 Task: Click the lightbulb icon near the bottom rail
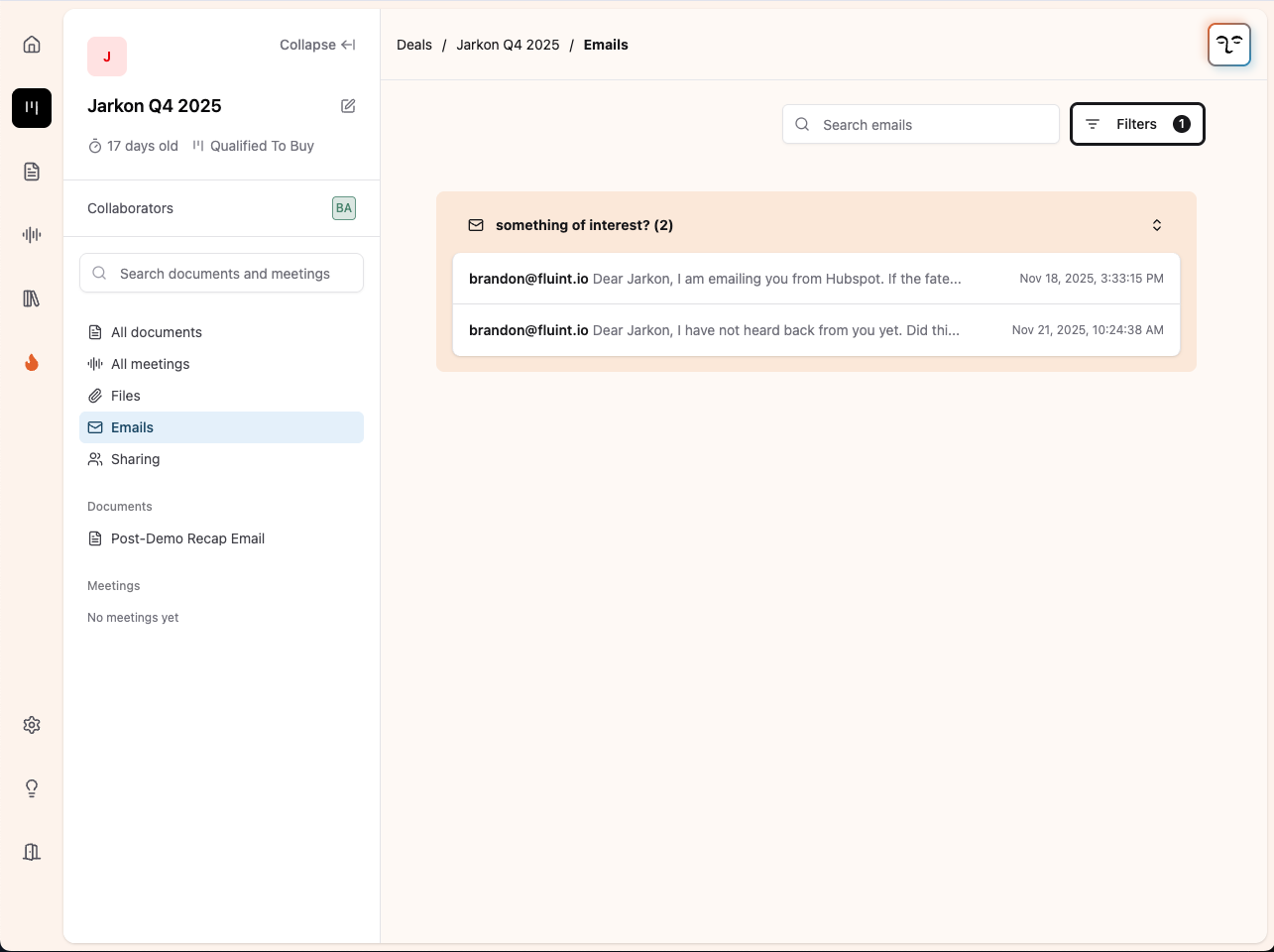point(31,787)
